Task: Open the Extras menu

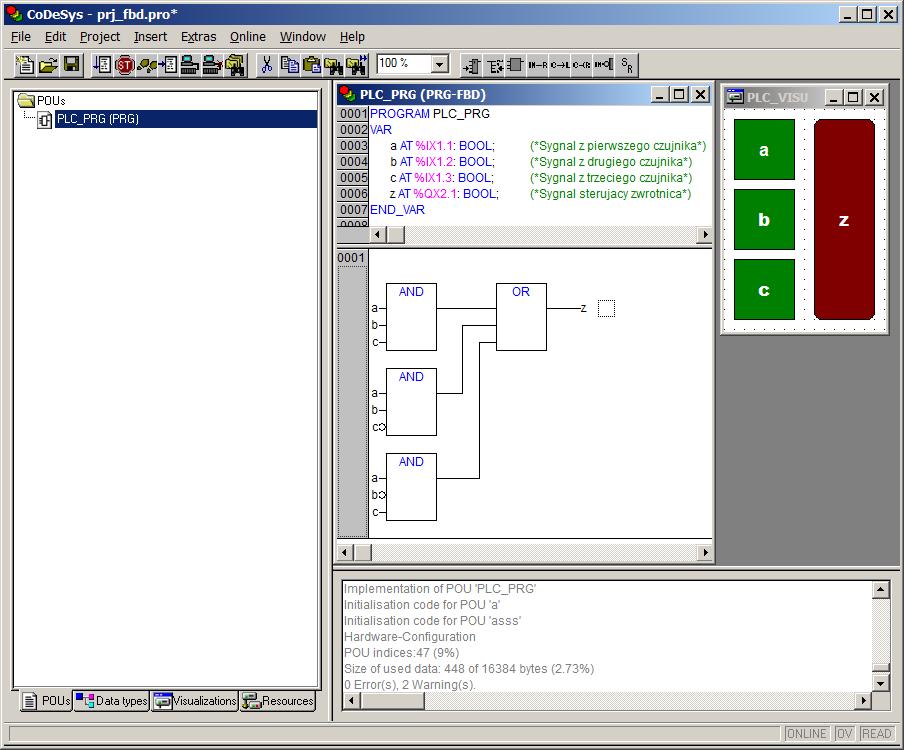Action: coord(198,37)
